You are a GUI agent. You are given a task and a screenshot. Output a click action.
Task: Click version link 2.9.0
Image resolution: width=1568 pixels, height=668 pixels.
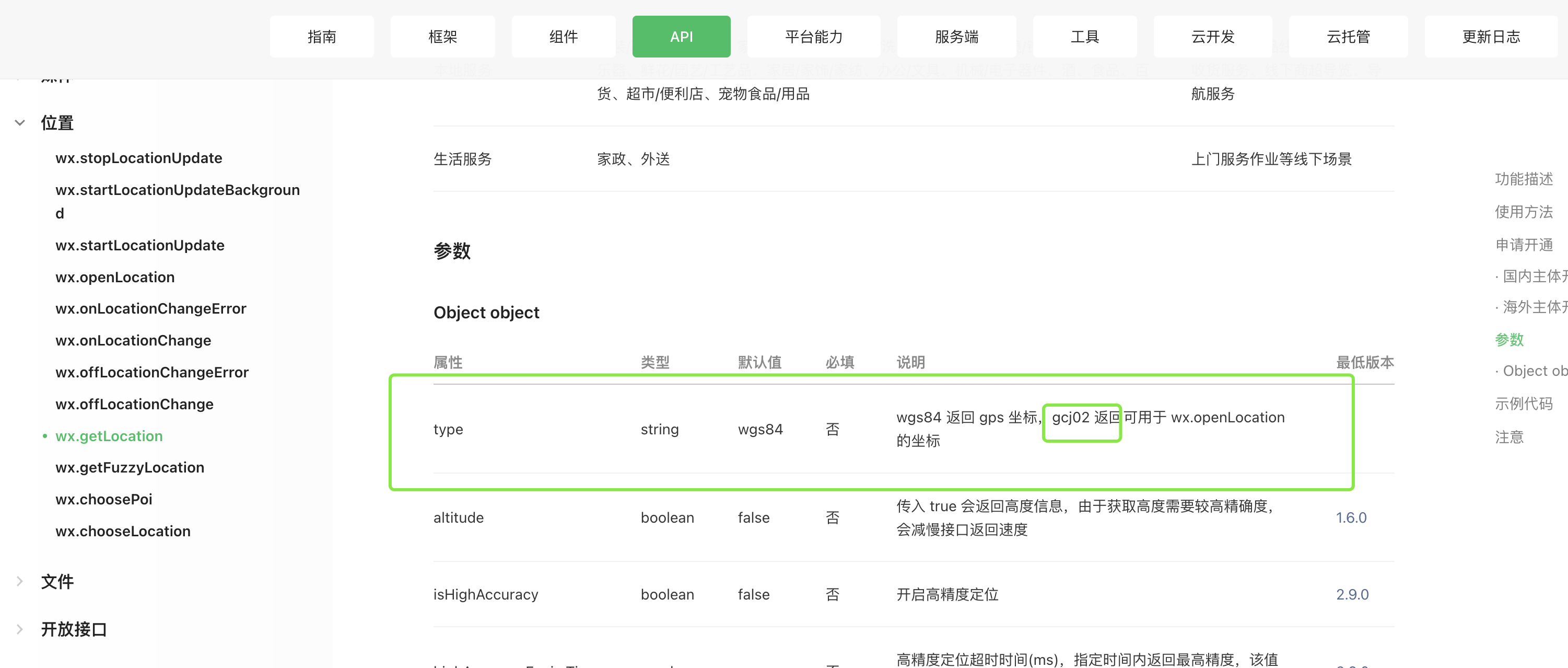[x=1352, y=594]
